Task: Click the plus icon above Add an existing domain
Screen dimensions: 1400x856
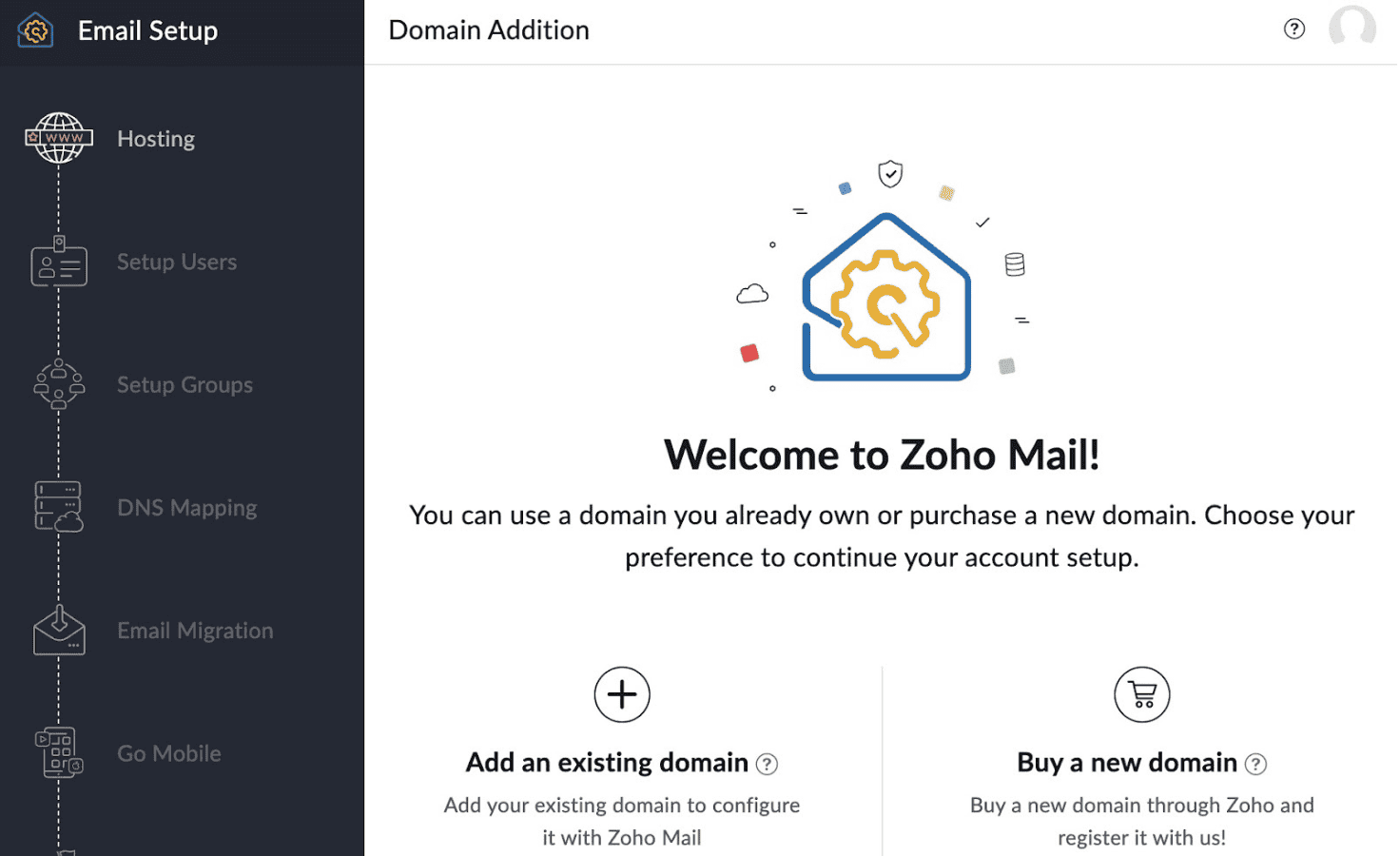Action: pos(621,694)
